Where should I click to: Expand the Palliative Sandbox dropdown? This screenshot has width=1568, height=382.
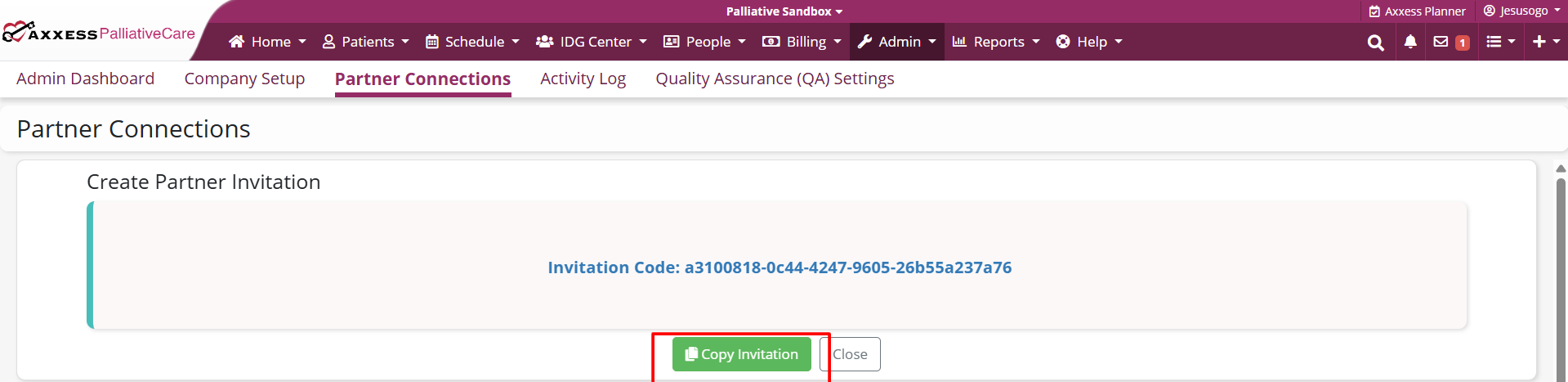pos(784,11)
